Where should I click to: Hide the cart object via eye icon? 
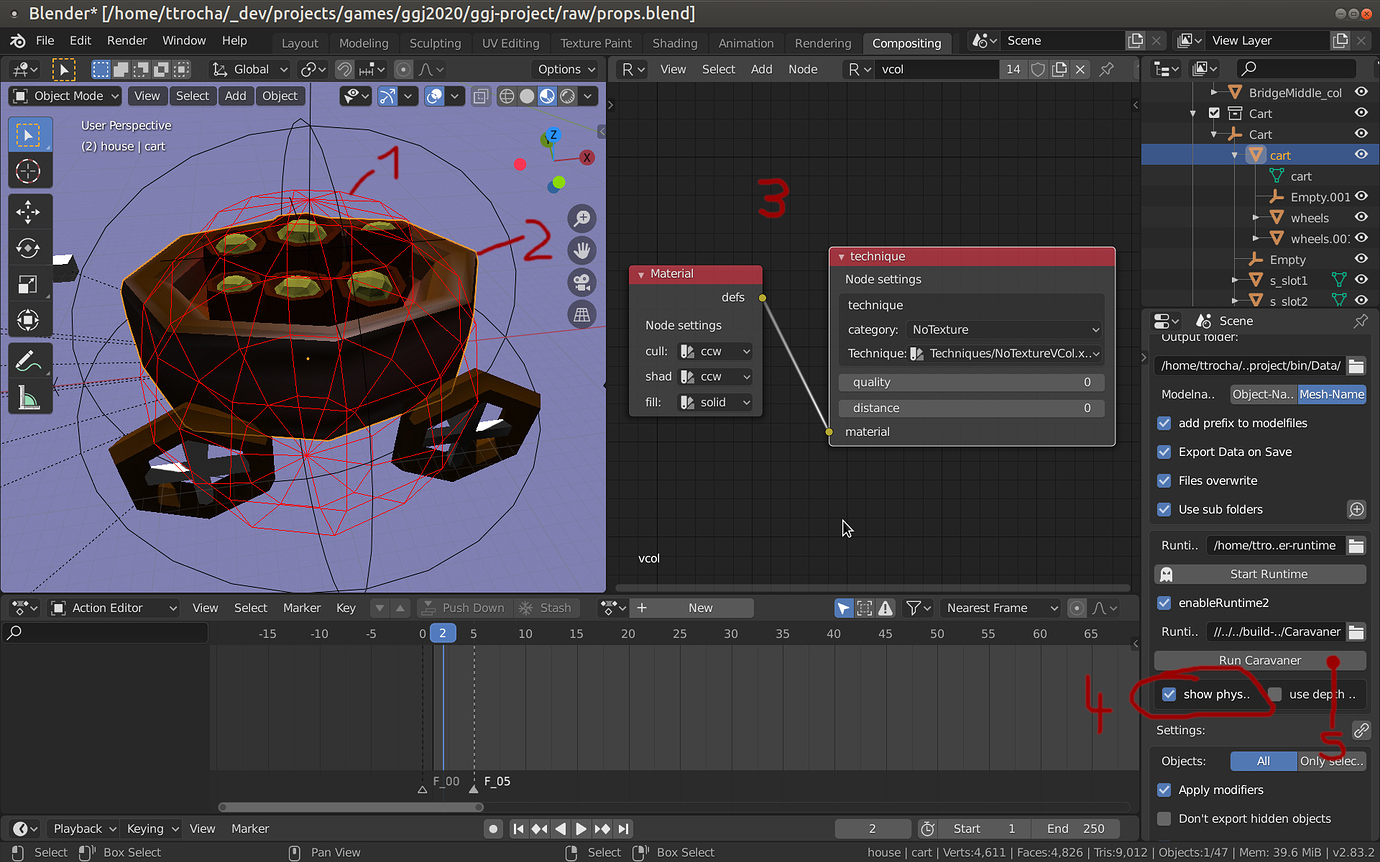1361,155
